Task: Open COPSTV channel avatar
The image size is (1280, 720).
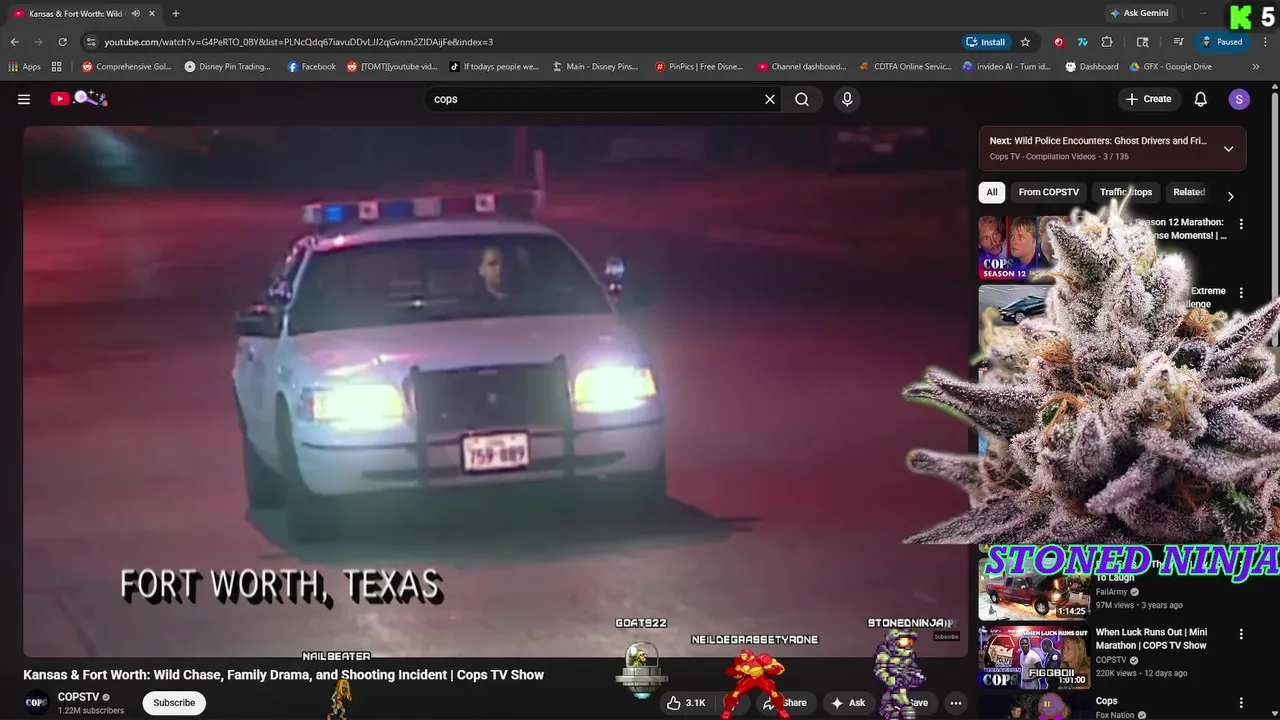Action: [36, 703]
